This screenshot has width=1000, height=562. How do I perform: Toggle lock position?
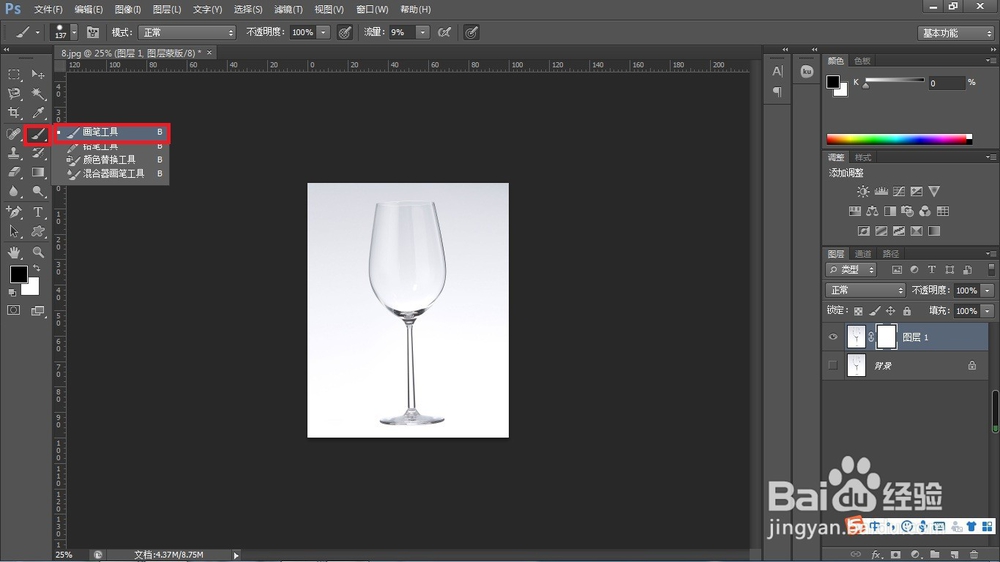[891, 311]
